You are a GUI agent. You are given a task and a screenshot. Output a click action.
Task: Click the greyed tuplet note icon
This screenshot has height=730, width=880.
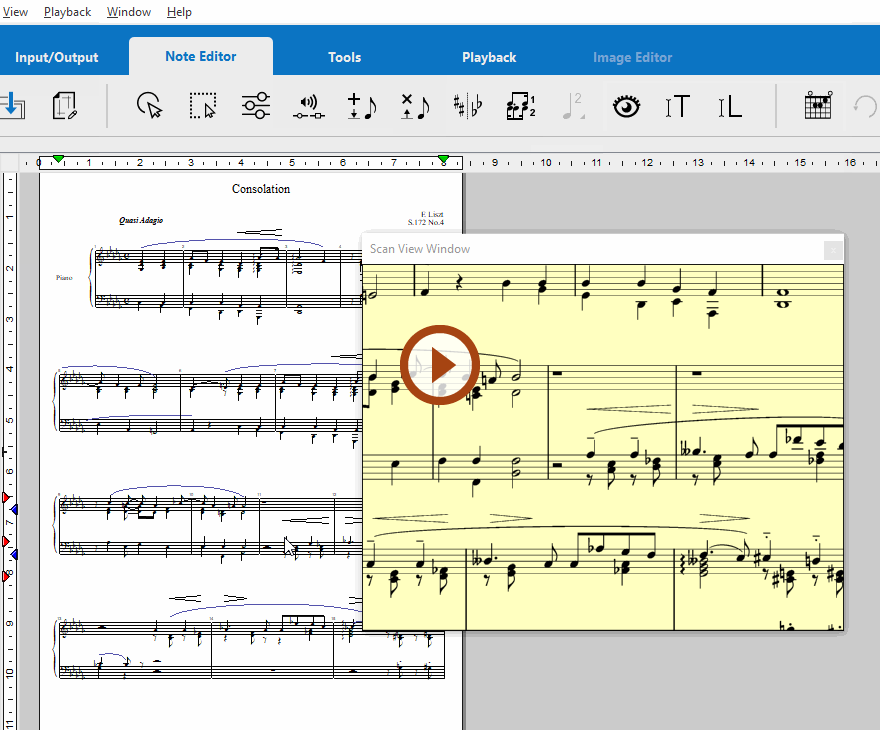tap(574, 106)
